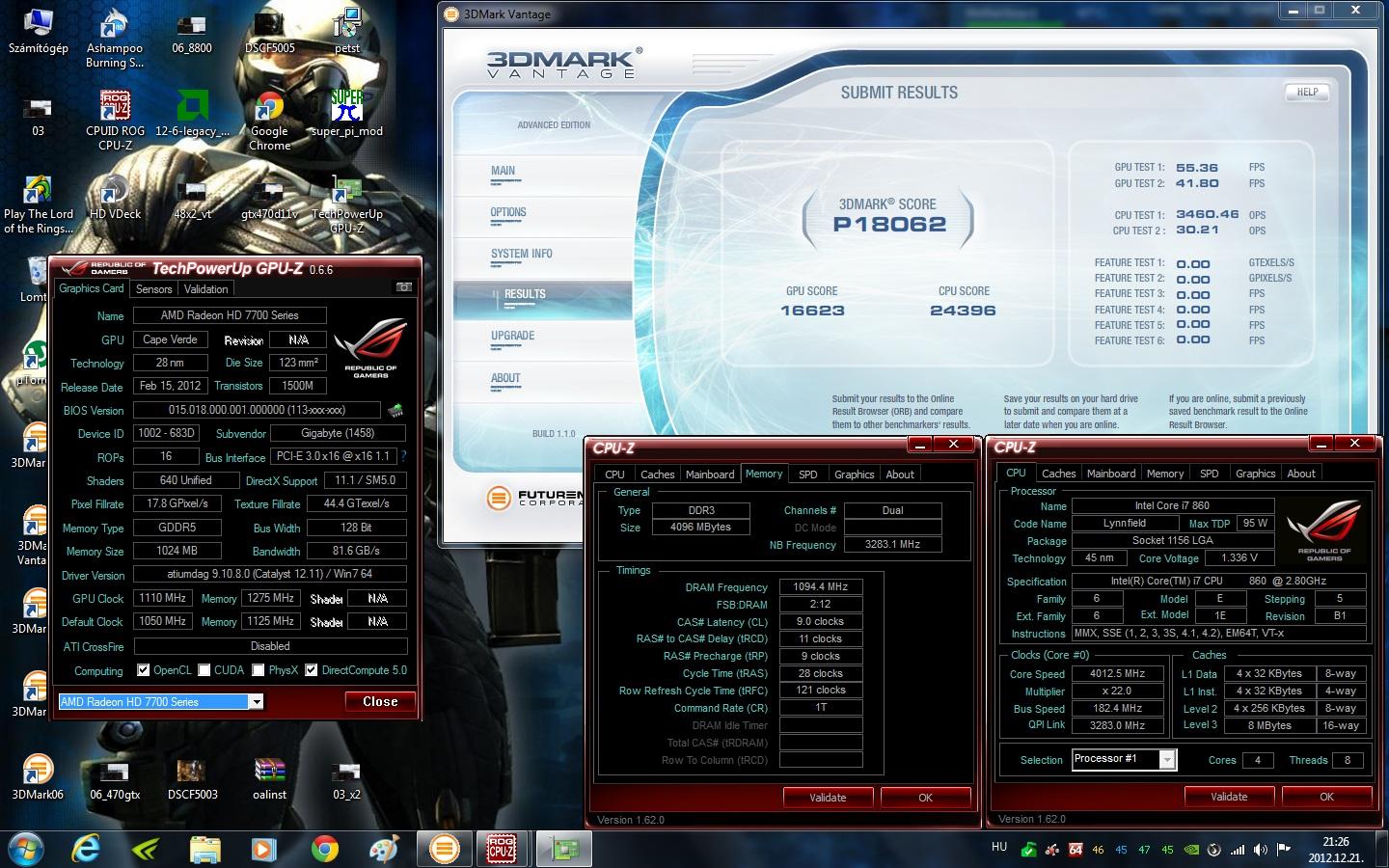Open super_pi_mod desktop icon
1389x868 pixels.
(347, 114)
